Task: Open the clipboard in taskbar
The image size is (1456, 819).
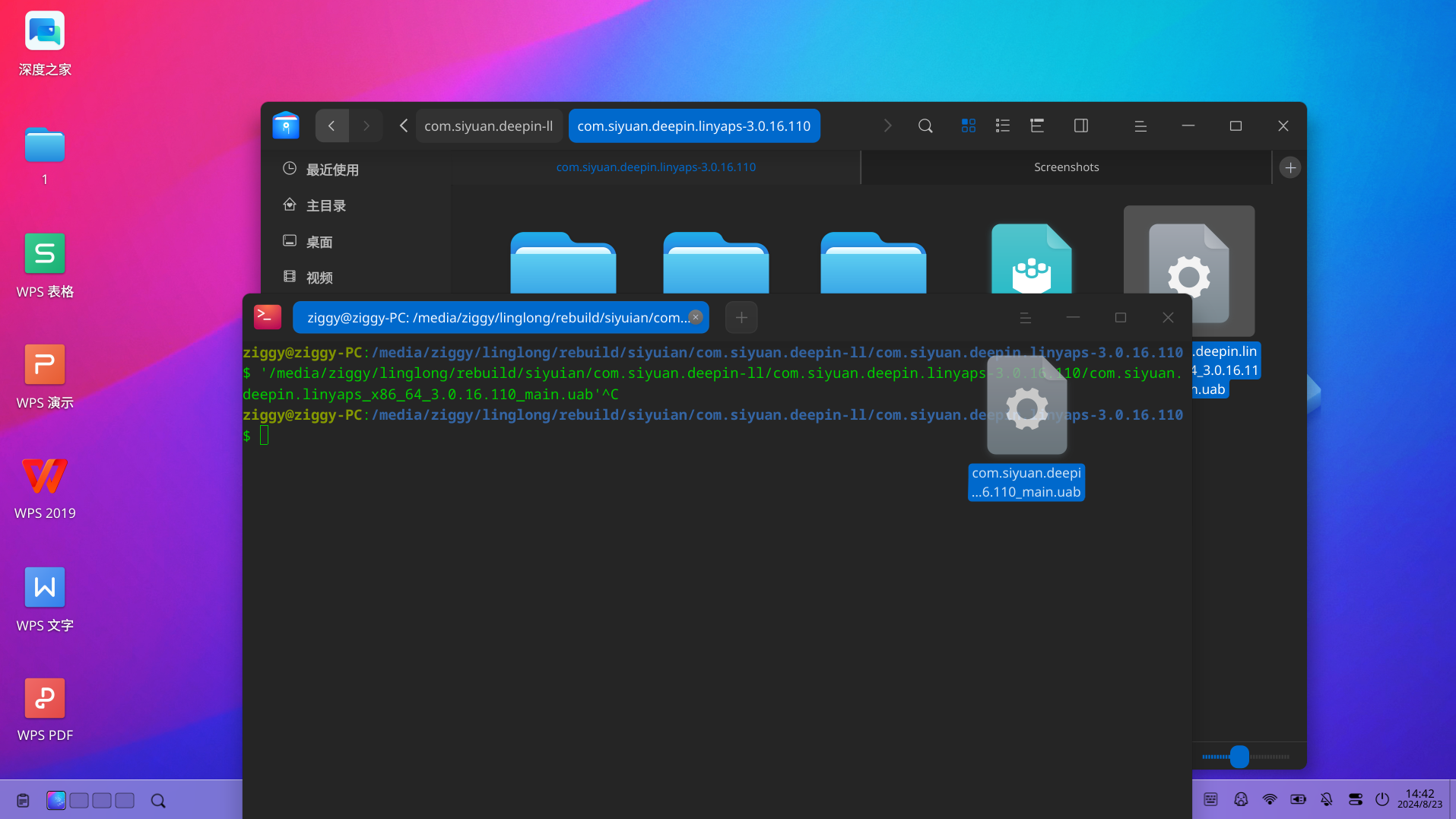Action: (x=23, y=800)
